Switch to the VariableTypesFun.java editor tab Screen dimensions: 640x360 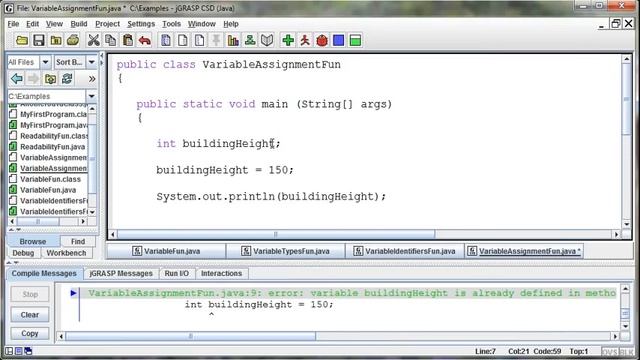285,251
